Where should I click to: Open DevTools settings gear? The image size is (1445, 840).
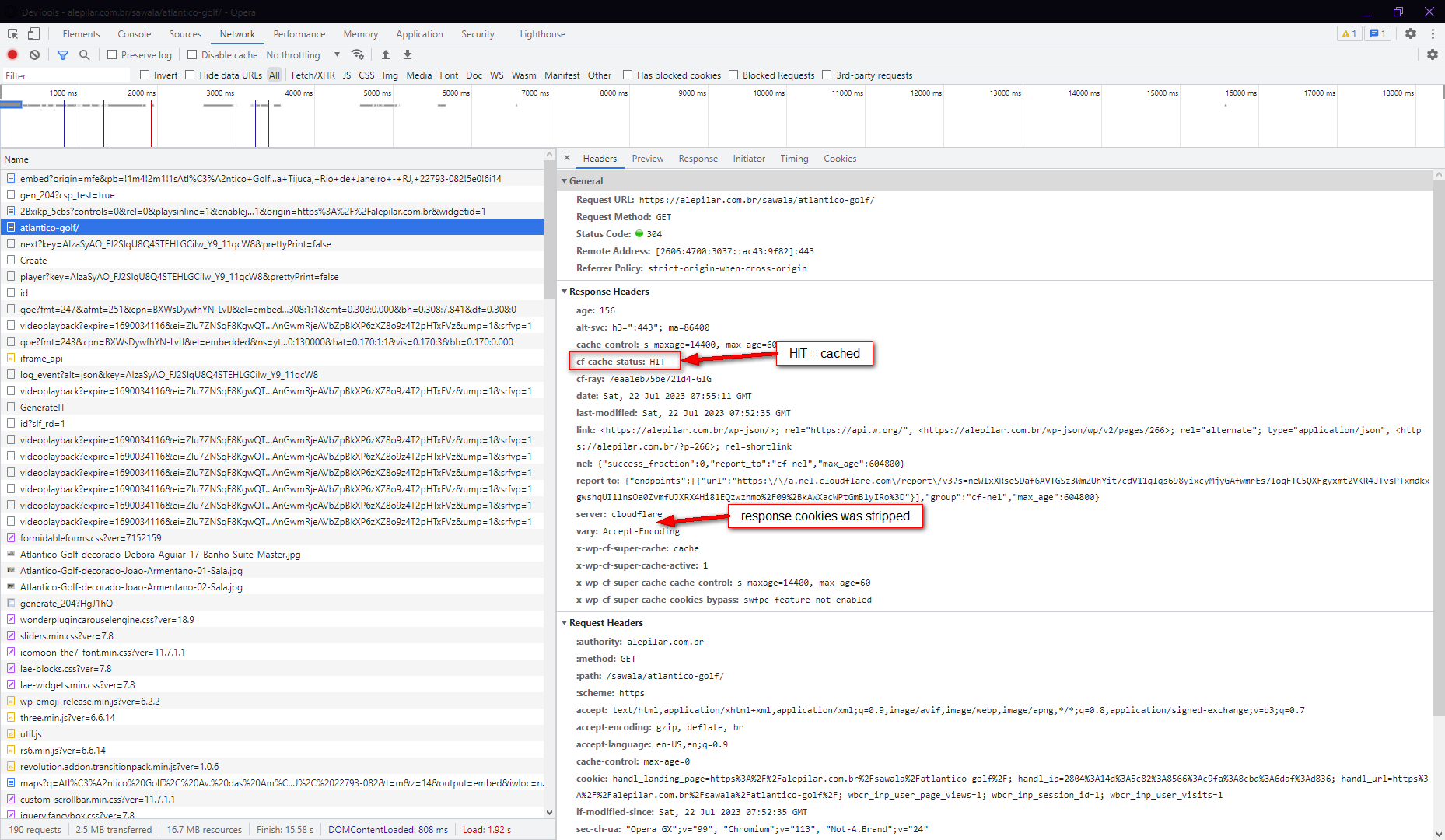point(1410,33)
